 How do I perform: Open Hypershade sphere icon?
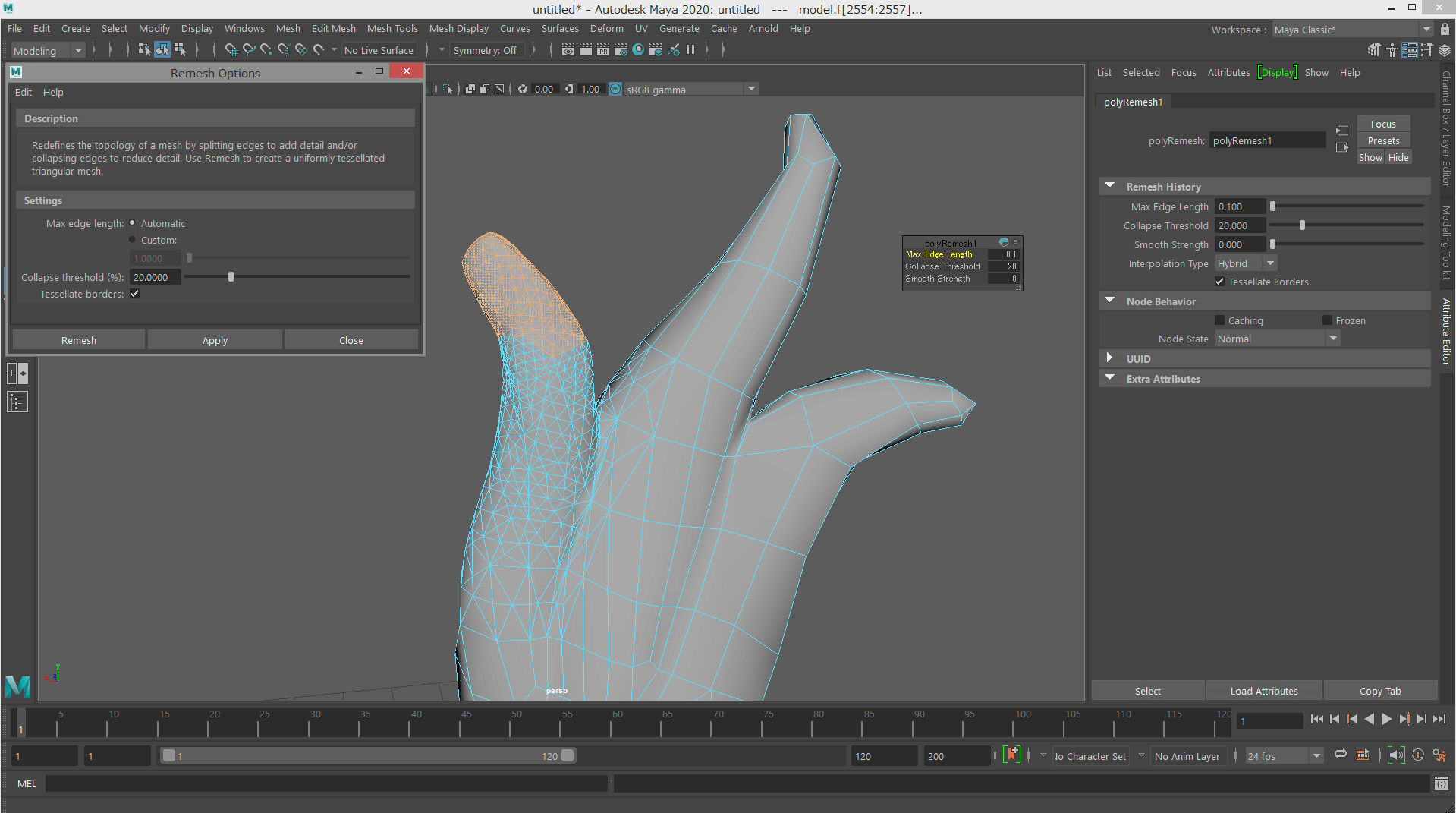click(x=638, y=50)
